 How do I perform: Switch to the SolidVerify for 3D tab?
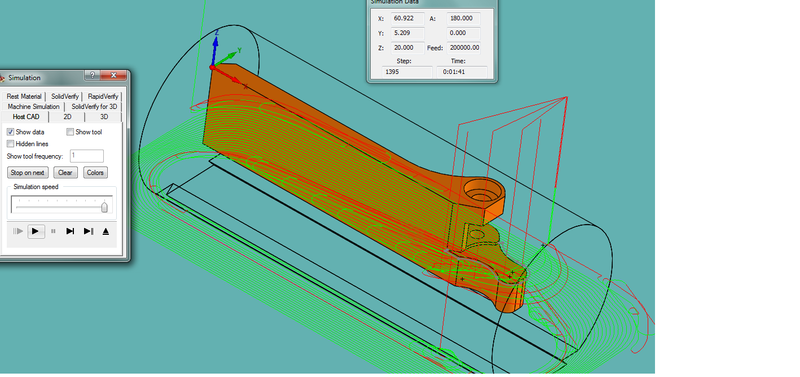click(x=94, y=107)
